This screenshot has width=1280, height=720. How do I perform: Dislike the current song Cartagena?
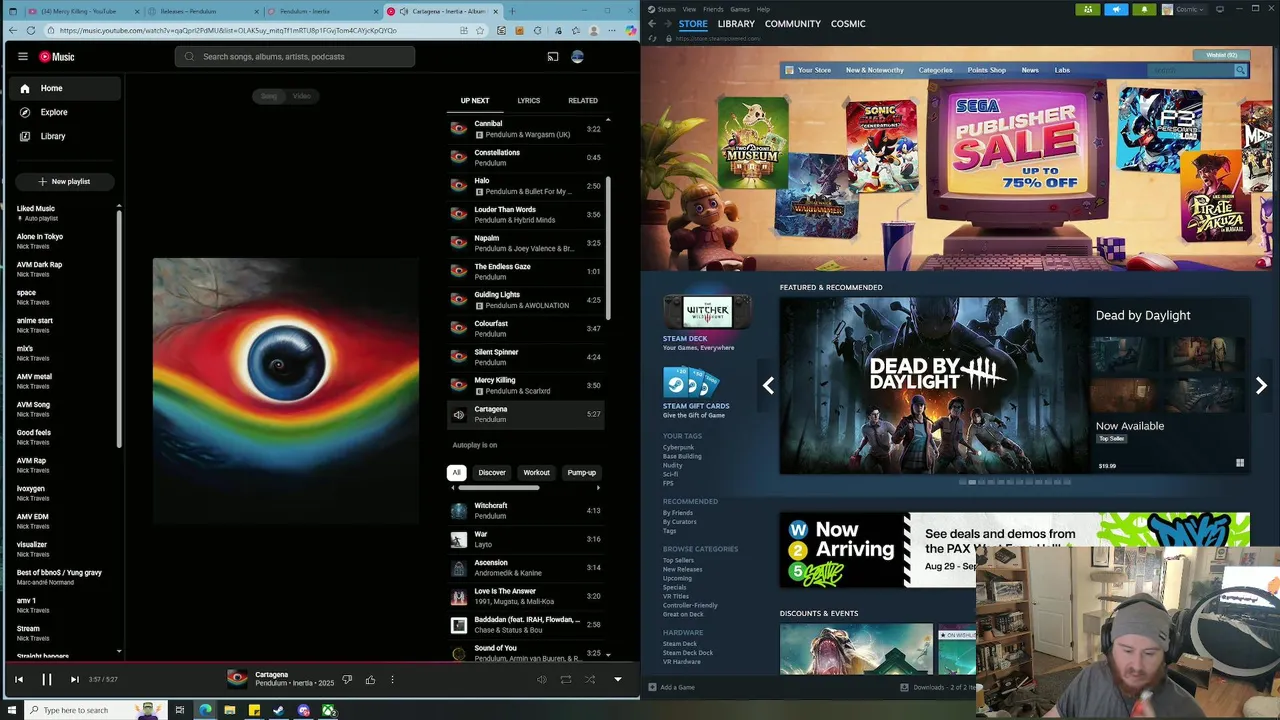(347, 679)
